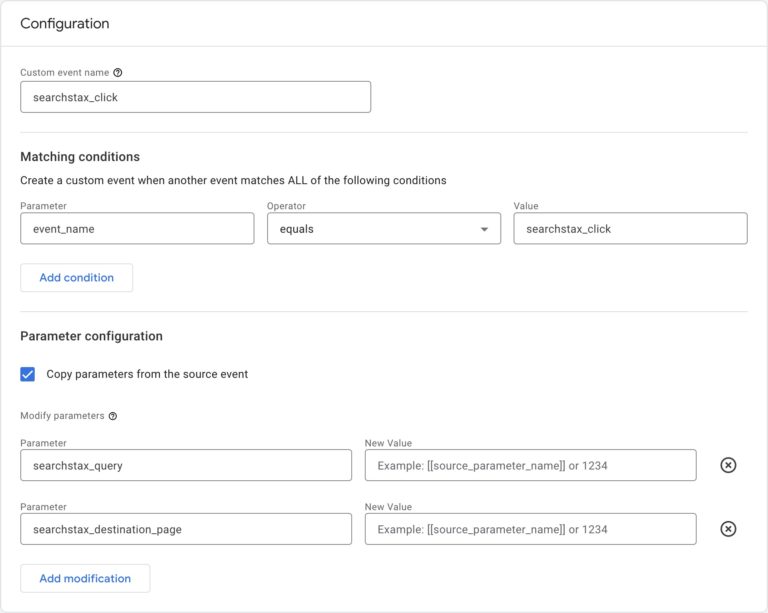Click the Value field containing searchstax_click

tap(630, 228)
